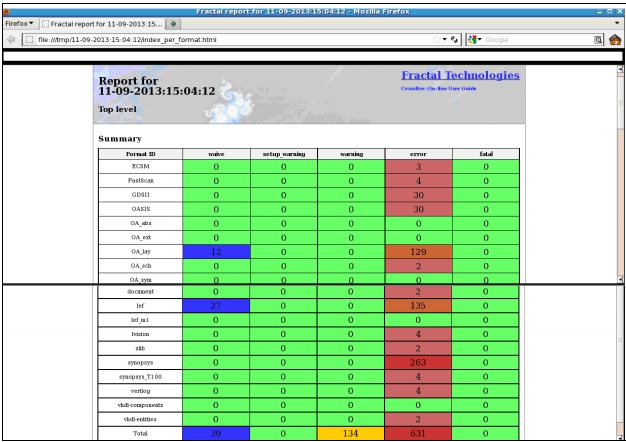Click the 'warning' column header

351,154
